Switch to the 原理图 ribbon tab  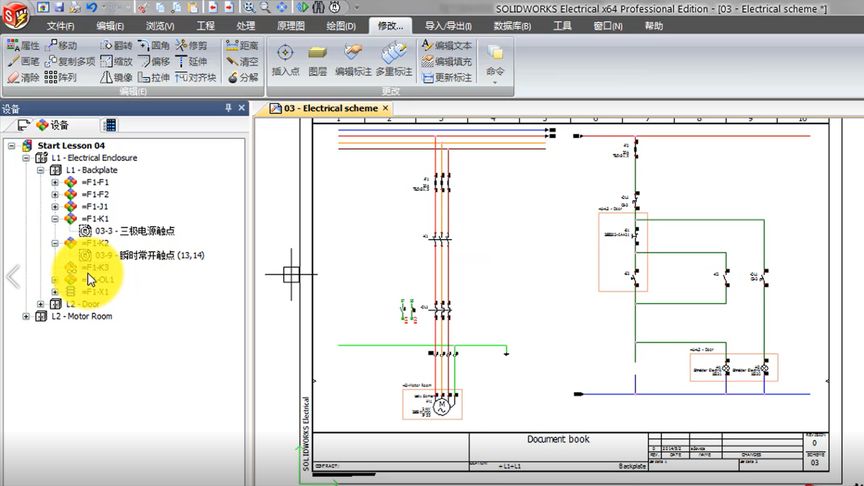291,26
